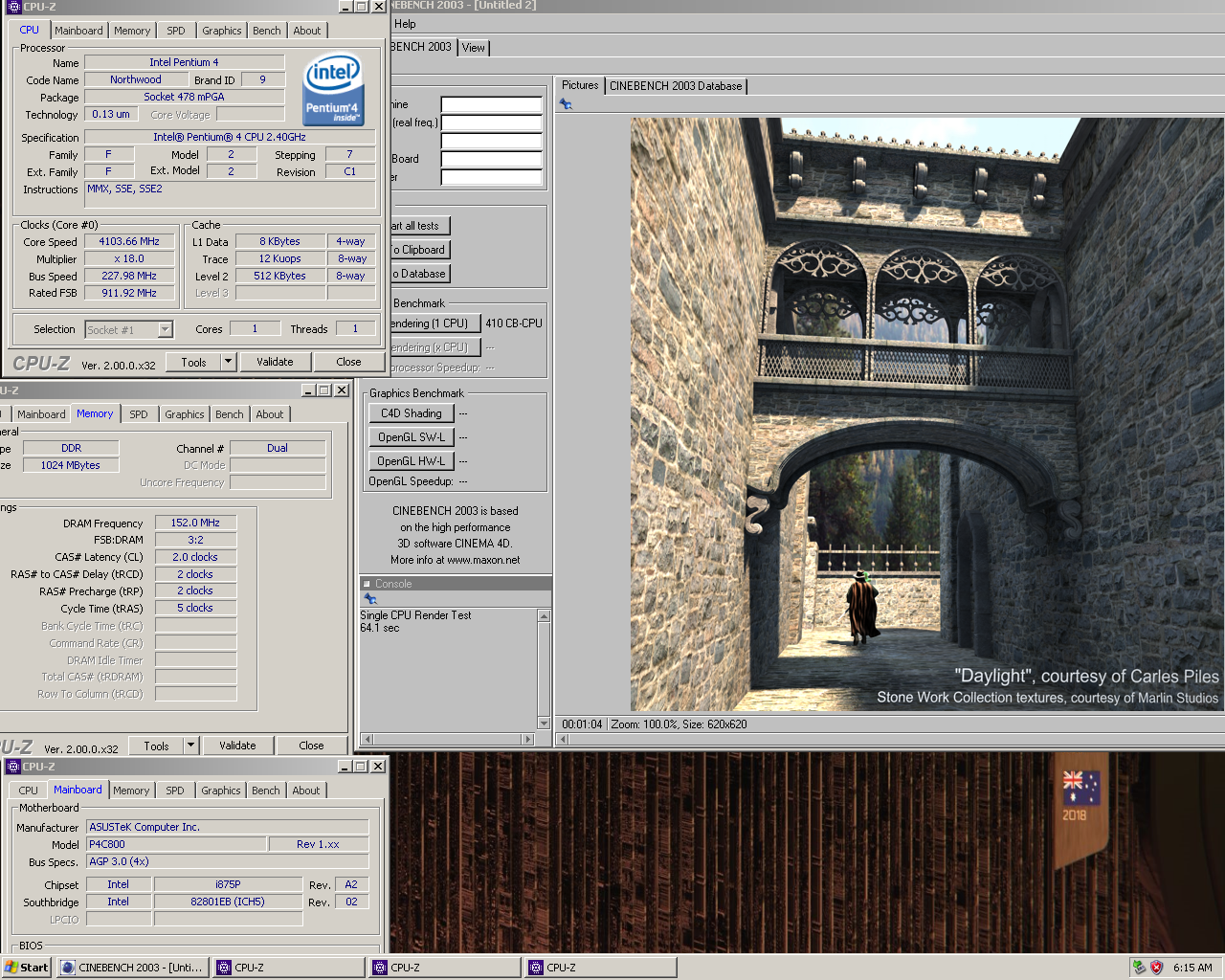Viewport: 1225px width, 980px height.
Task: Open the Start menu
Action: coord(26,968)
